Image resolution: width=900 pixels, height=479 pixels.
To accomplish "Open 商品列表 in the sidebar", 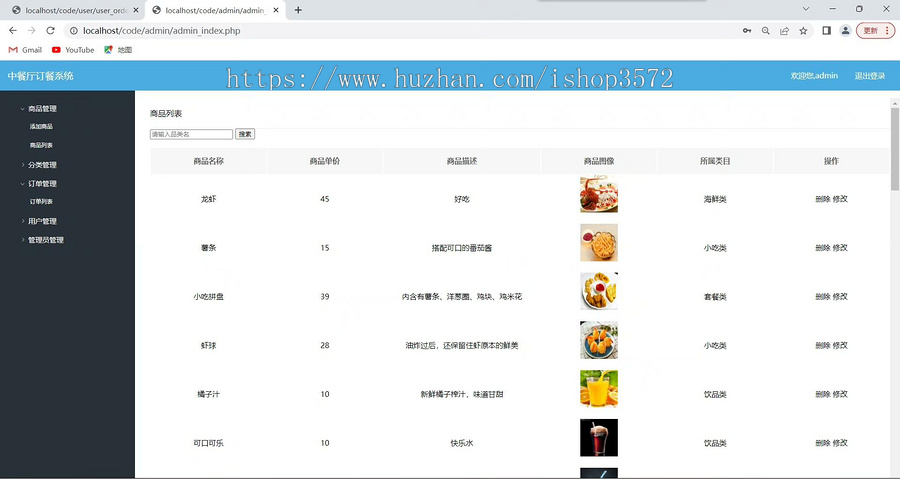I will tap(41, 145).
